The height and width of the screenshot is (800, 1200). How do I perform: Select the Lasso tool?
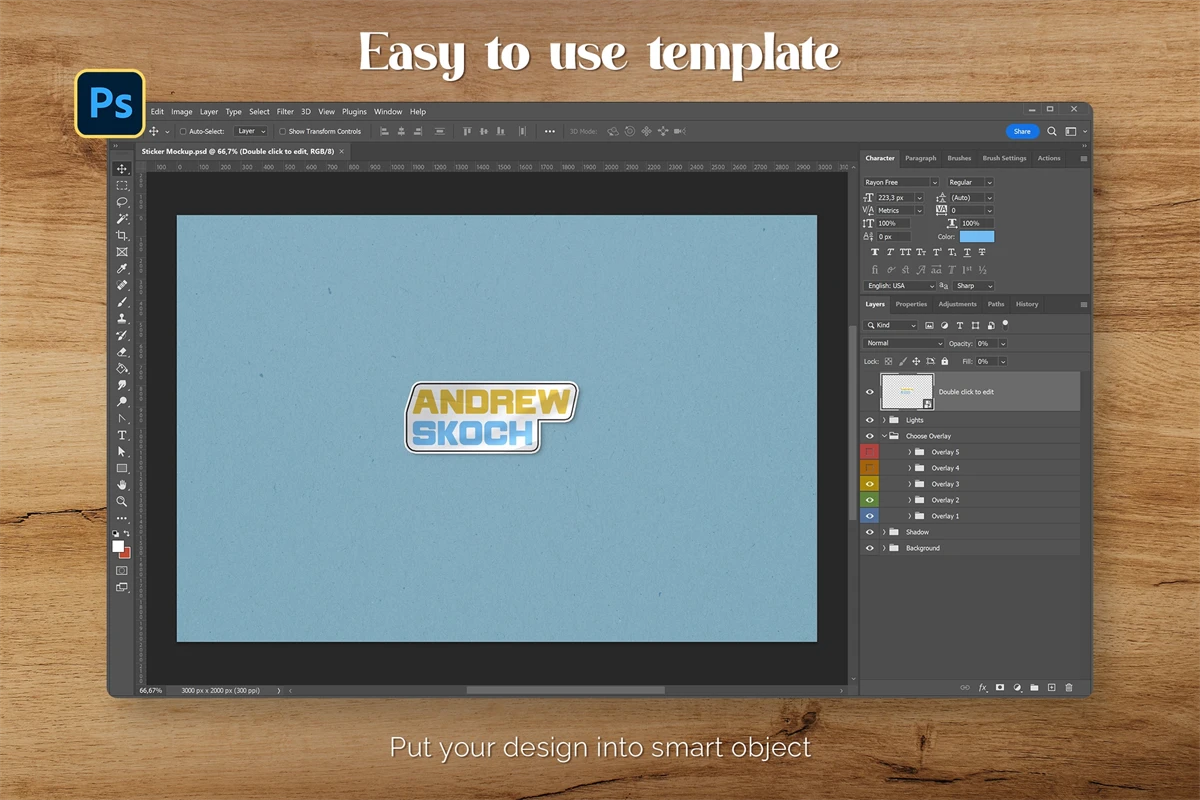pos(122,202)
